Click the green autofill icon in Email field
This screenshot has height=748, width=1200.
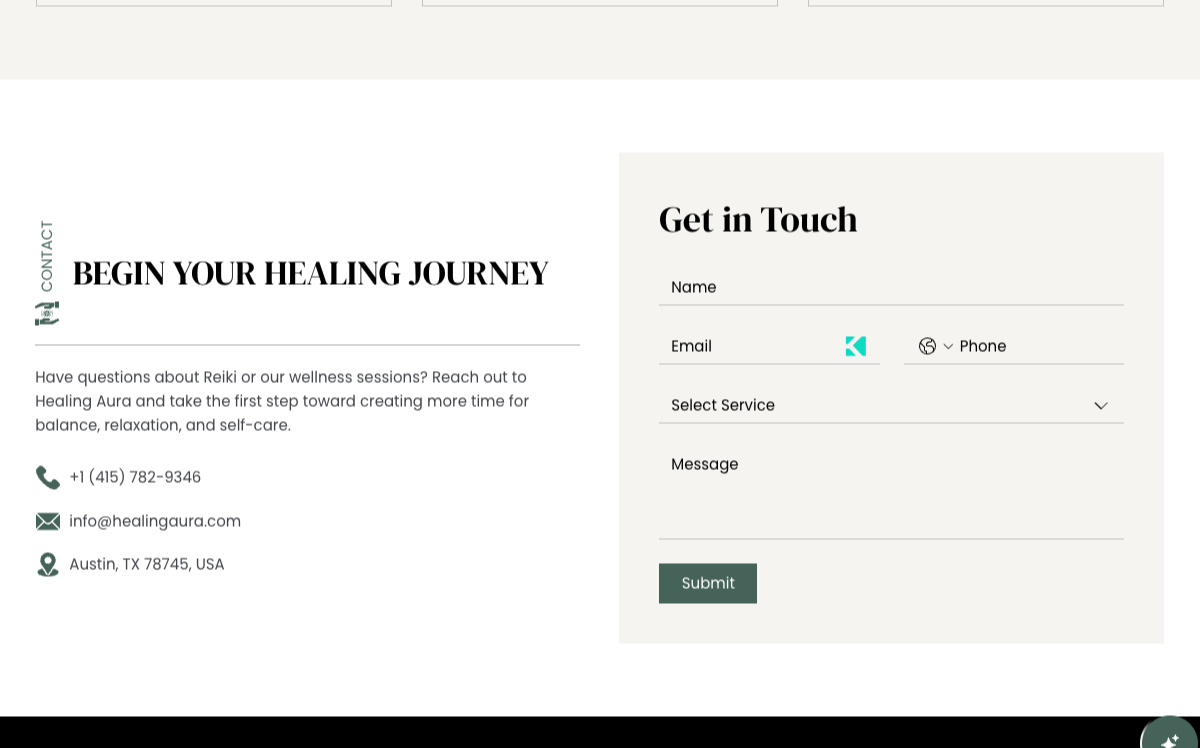[x=856, y=346]
